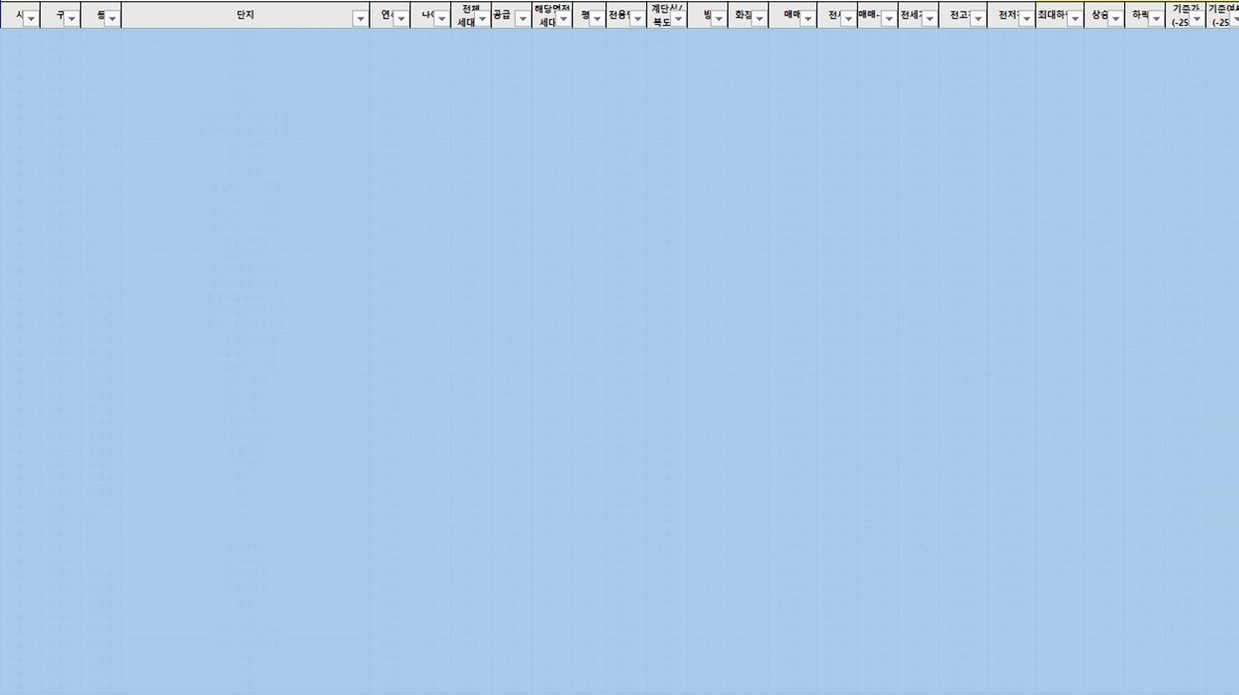Open the 단지 column filter dropdown
Viewport: 1239px width, 695px height.
pos(360,19)
